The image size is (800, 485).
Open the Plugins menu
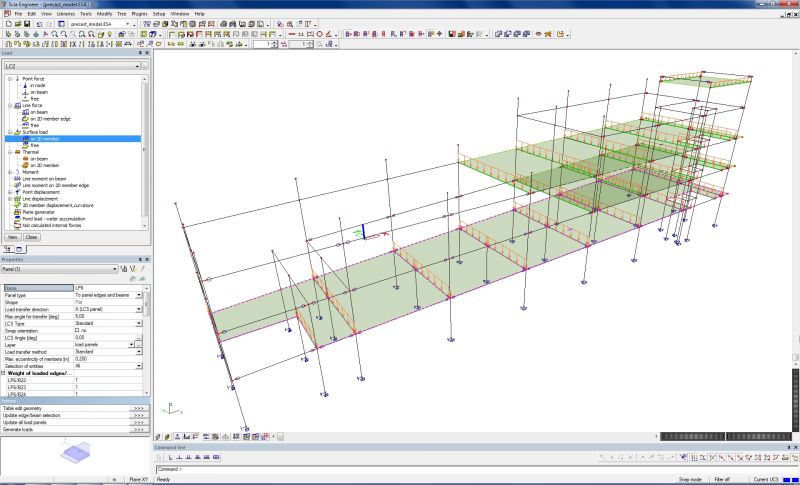[x=134, y=13]
